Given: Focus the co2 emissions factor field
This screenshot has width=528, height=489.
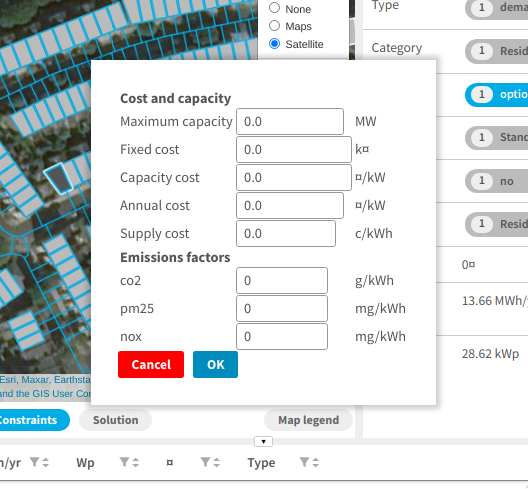Looking at the screenshot, I should 282,281.
